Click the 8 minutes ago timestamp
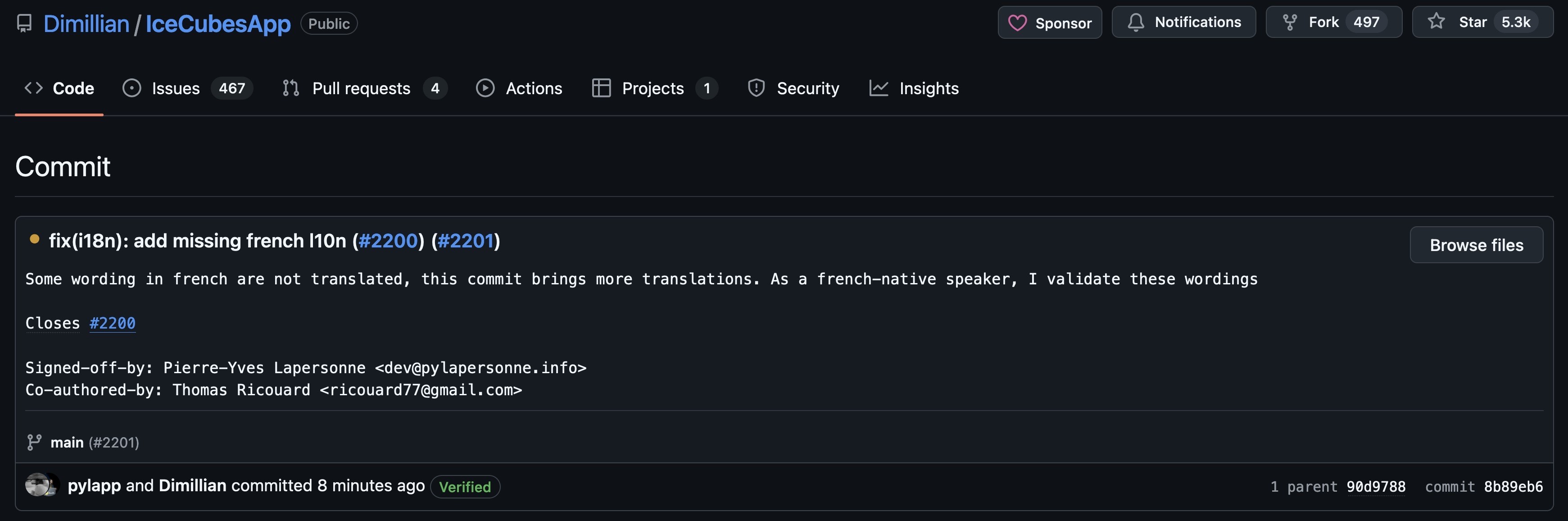The image size is (1568, 521). click(371, 486)
